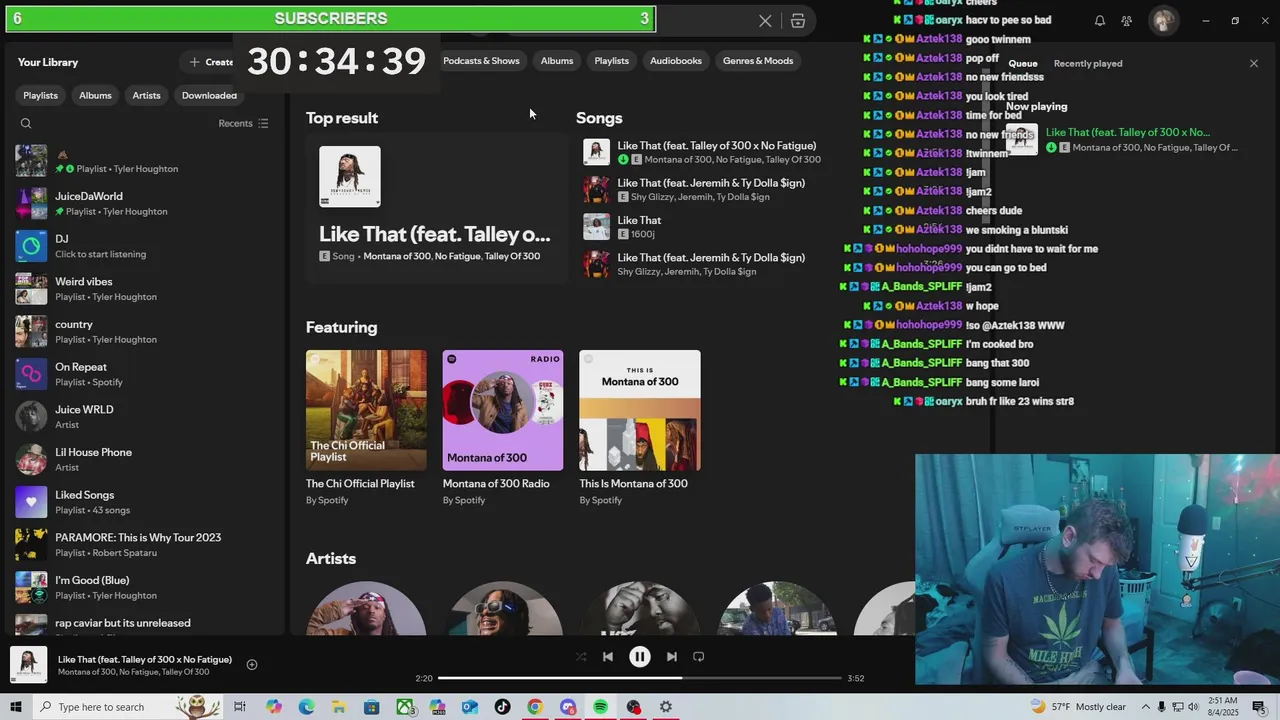Filter search results by Albums
The width and height of the screenshot is (1280, 720).
pyautogui.click(x=557, y=61)
